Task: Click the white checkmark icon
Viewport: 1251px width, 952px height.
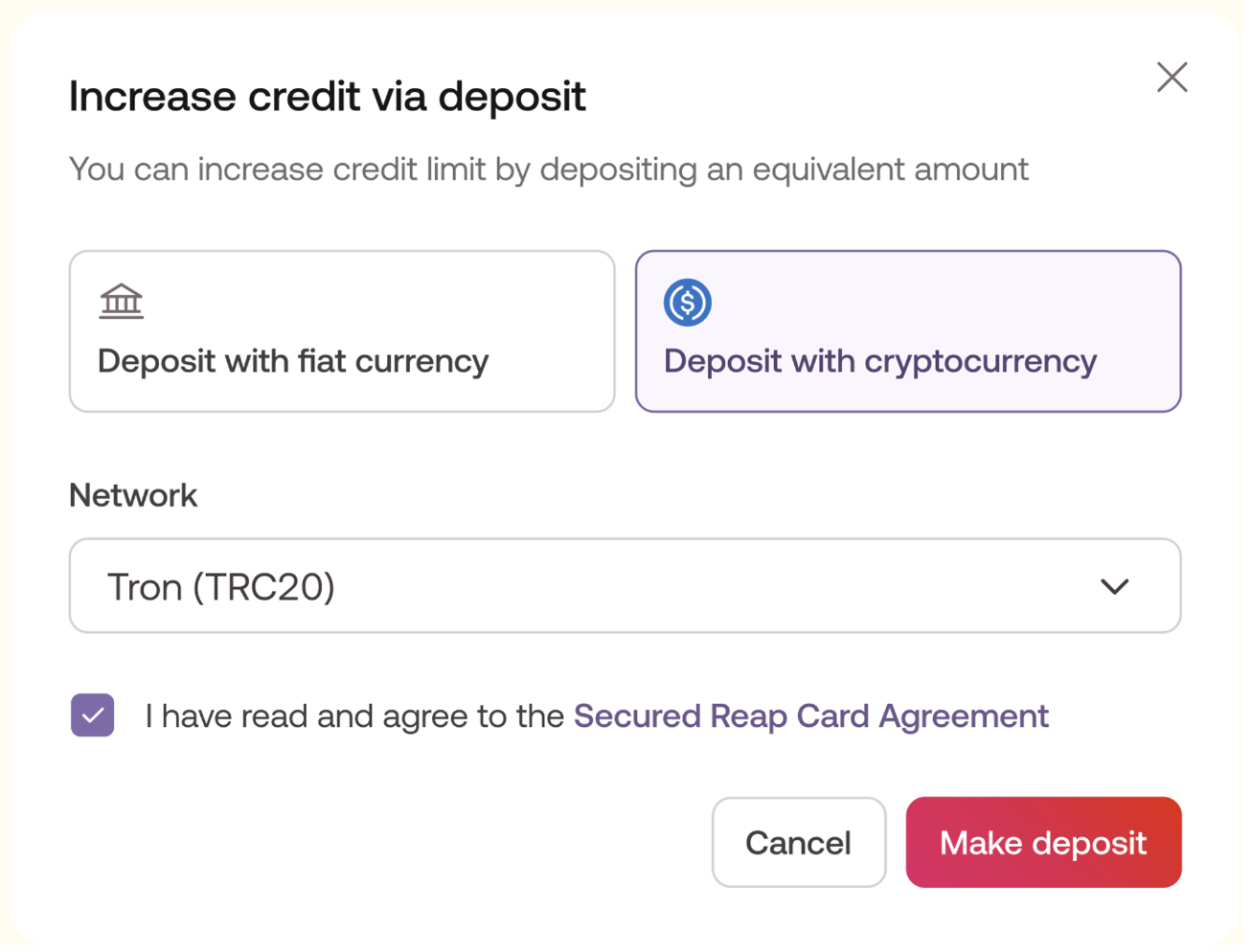Action: (93, 715)
